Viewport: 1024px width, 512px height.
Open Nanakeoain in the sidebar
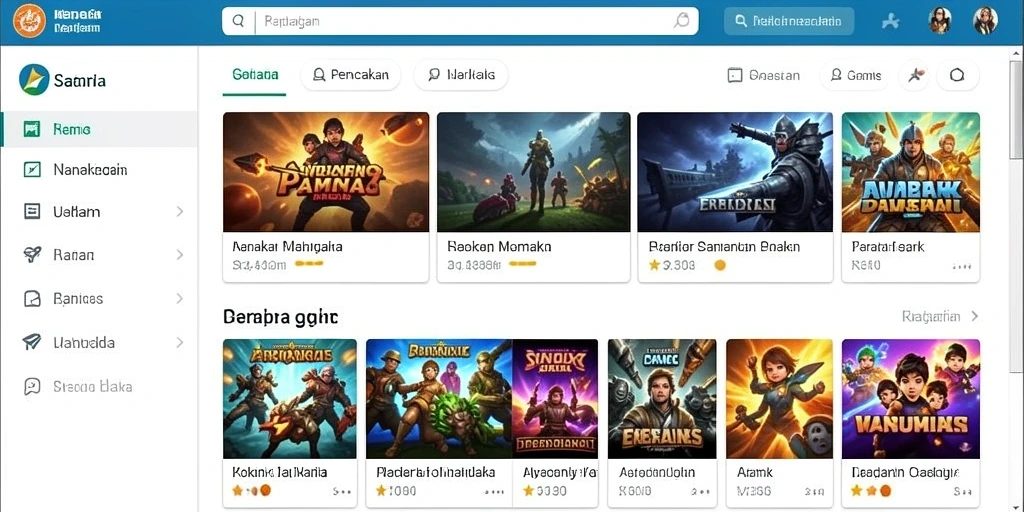(99, 170)
